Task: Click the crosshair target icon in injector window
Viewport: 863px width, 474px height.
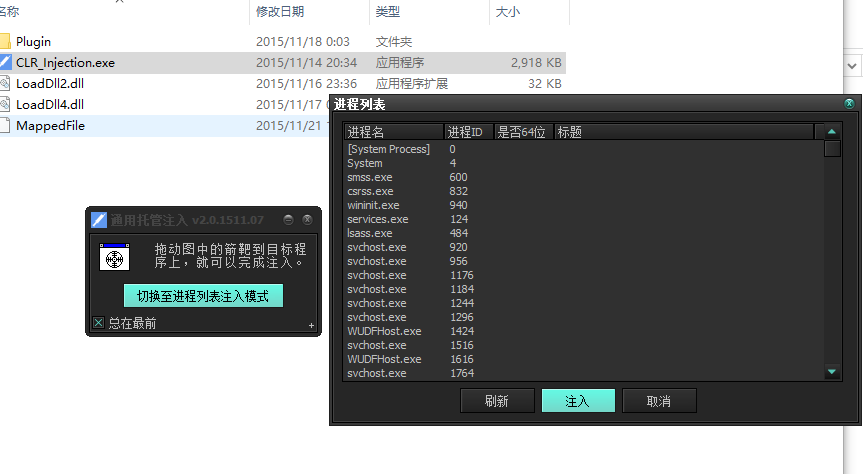Action: point(114,257)
